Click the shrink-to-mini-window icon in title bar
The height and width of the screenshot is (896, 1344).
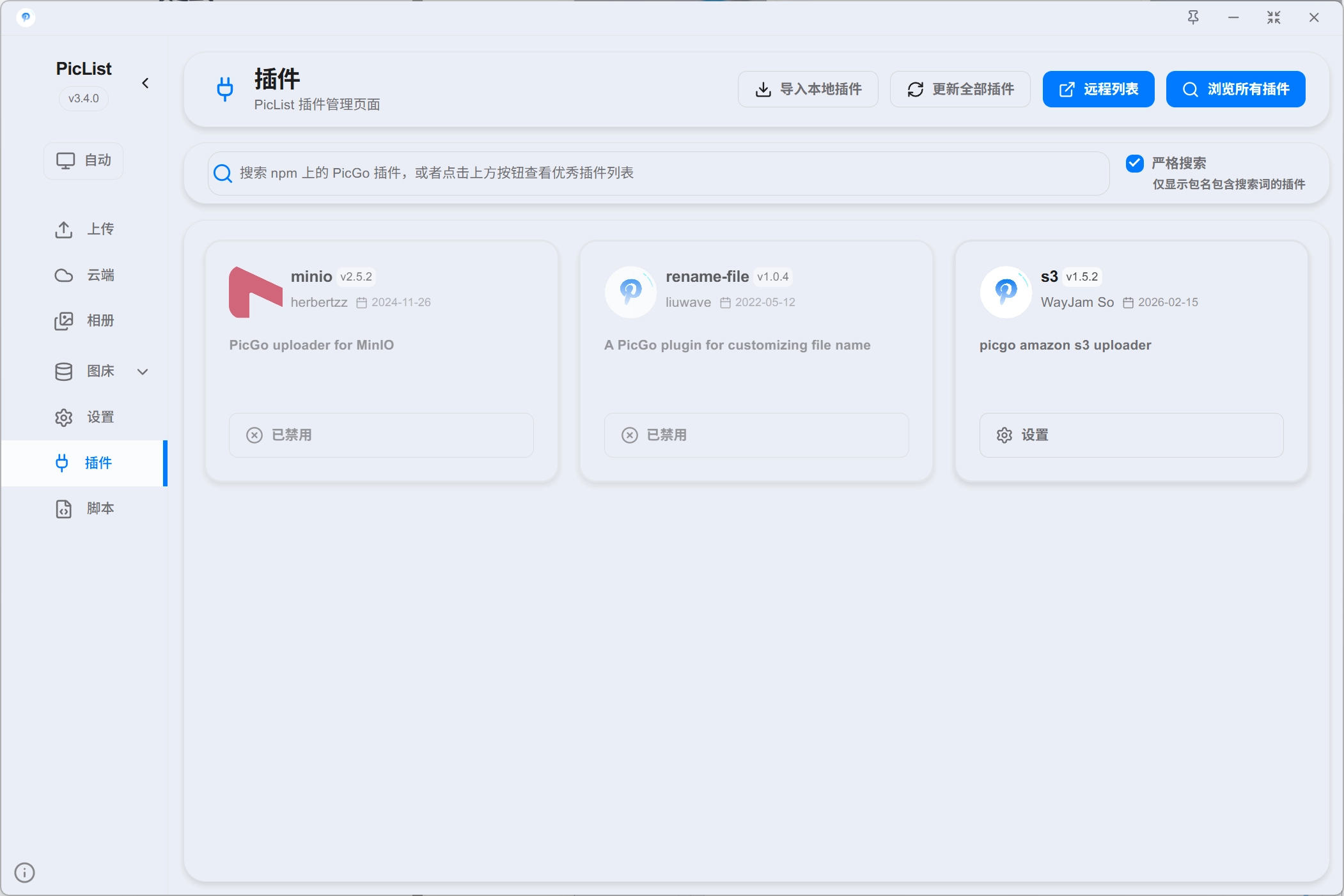1274,17
